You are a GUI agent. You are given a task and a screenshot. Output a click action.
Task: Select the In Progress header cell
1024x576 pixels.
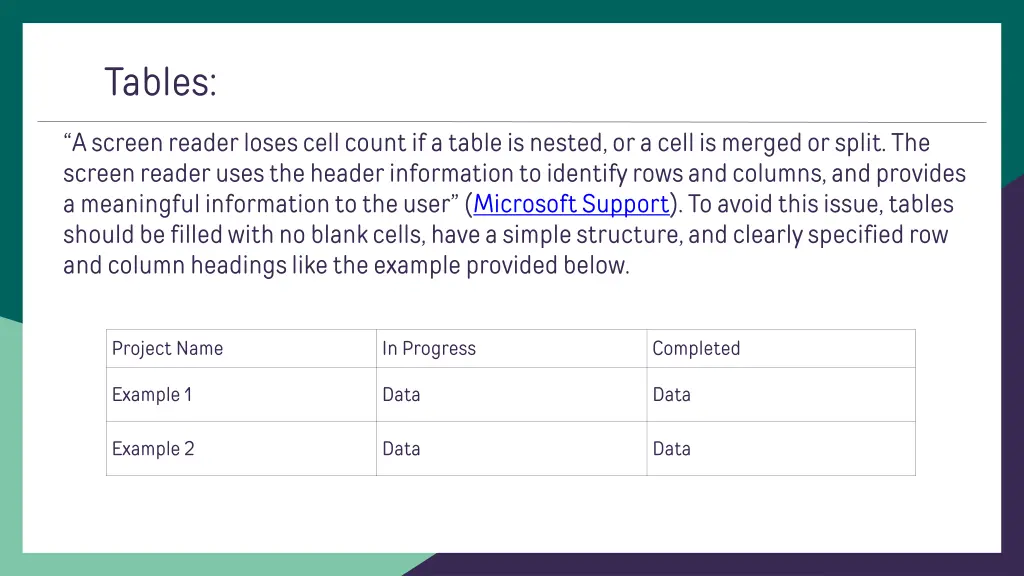511,349
